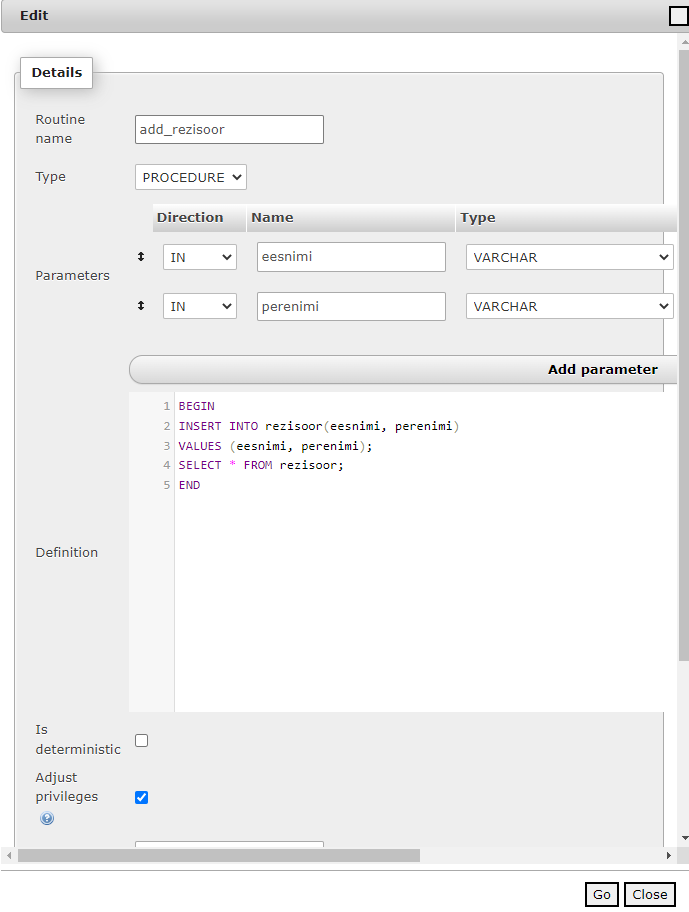
Task: Click the maximize square icon in Edit header
Action: [679, 16]
